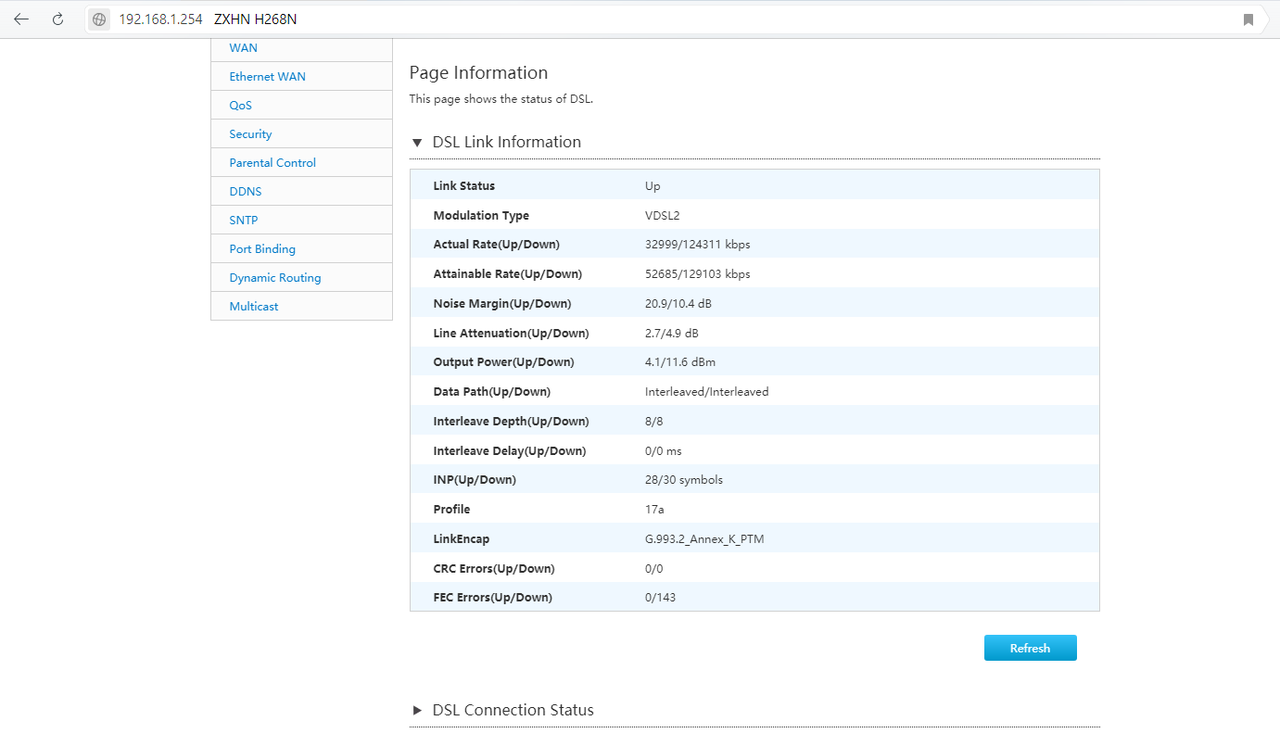Click the DSL Link Information heading text
The width and height of the screenshot is (1280, 746).
[506, 142]
